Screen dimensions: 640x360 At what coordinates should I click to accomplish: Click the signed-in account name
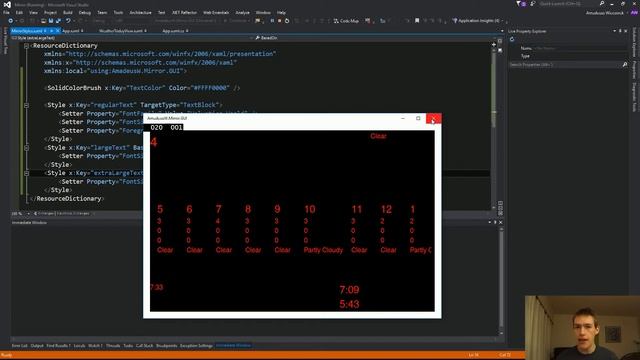[x=604, y=13]
